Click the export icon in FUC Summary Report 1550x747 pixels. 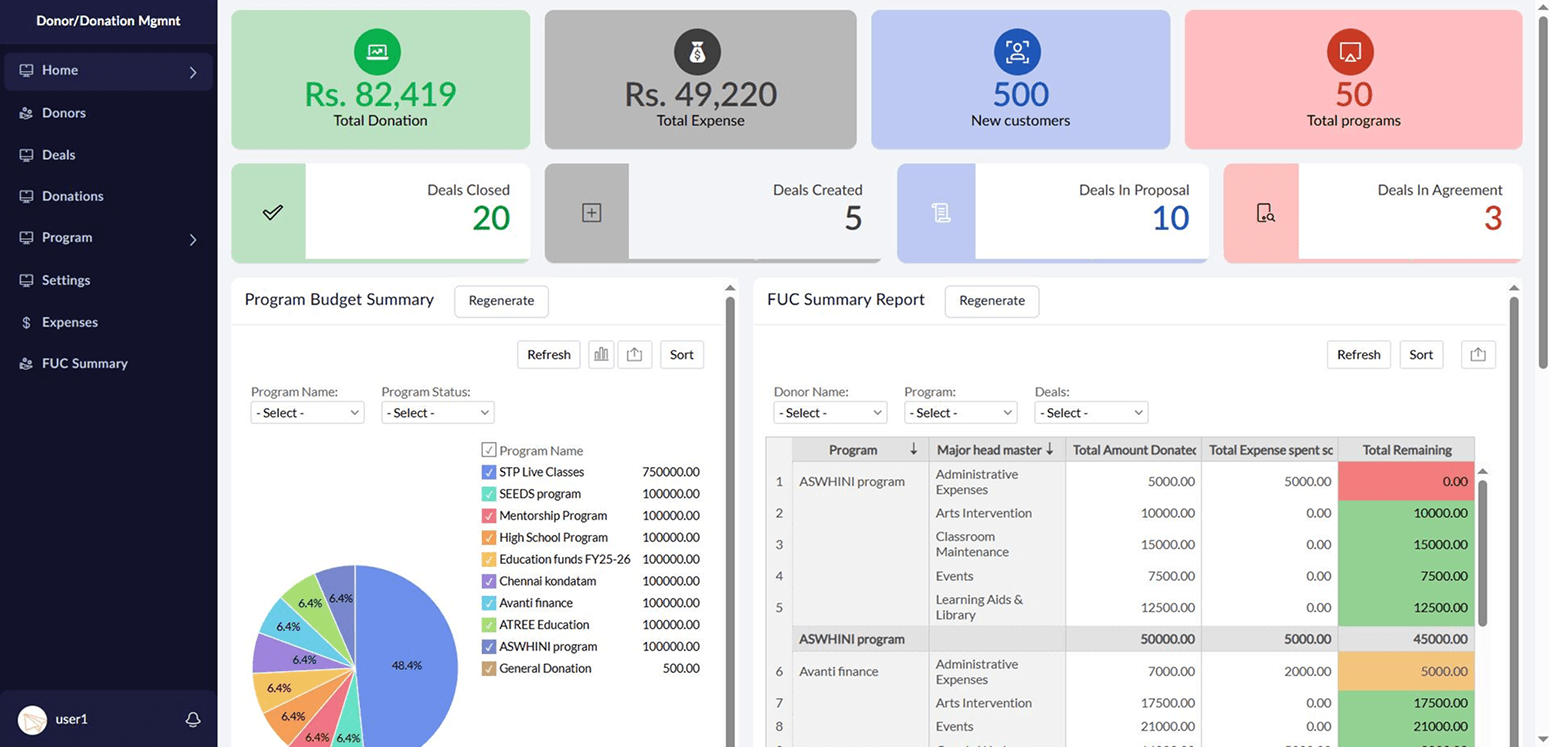[x=1478, y=354]
